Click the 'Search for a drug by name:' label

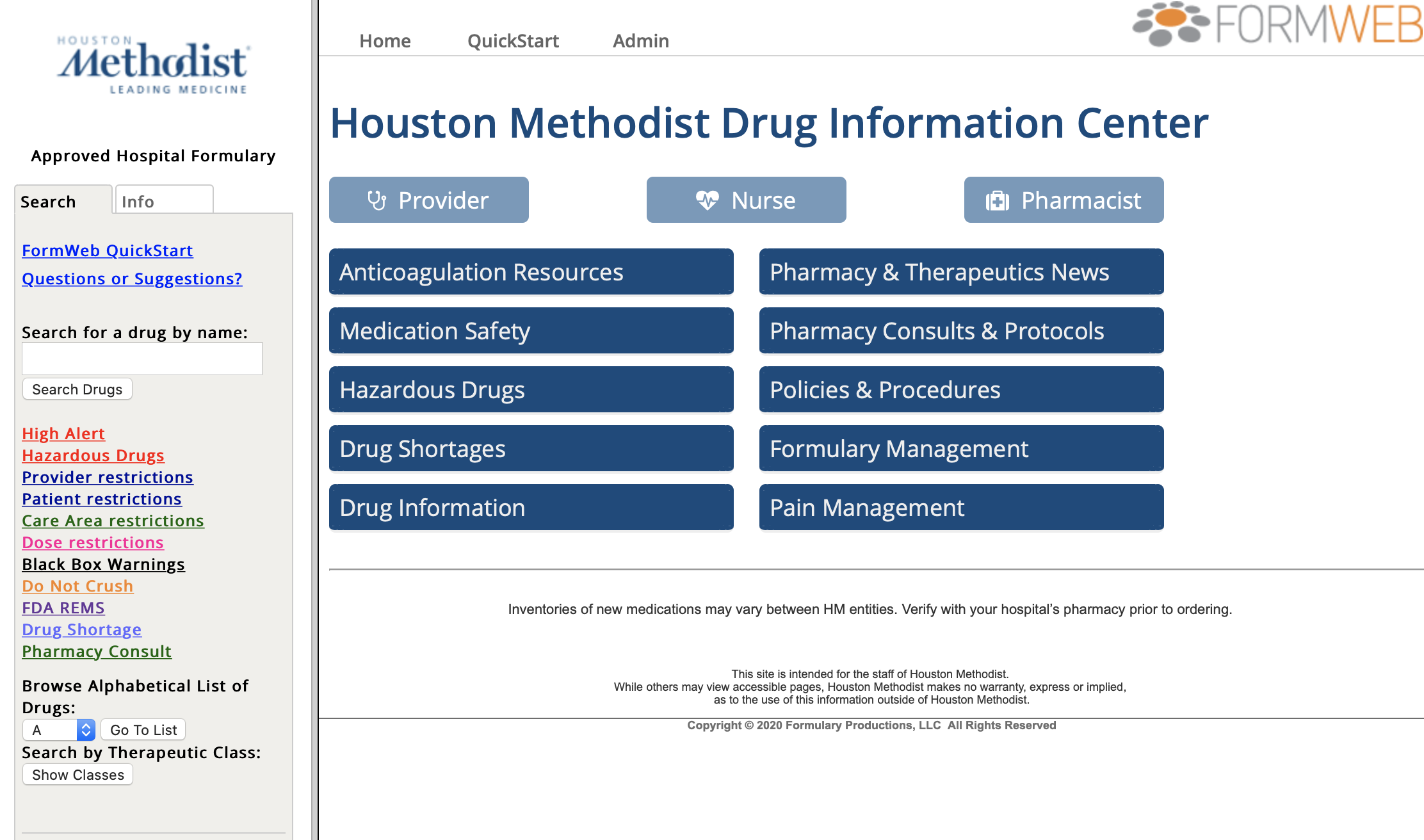click(x=134, y=332)
